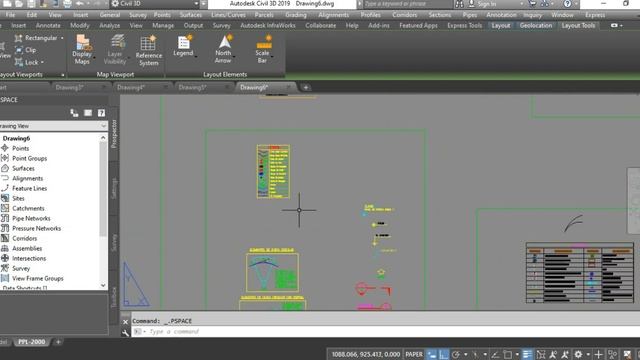
Task: Open the workspace switching gear in status bar
Action: [x=578, y=355]
